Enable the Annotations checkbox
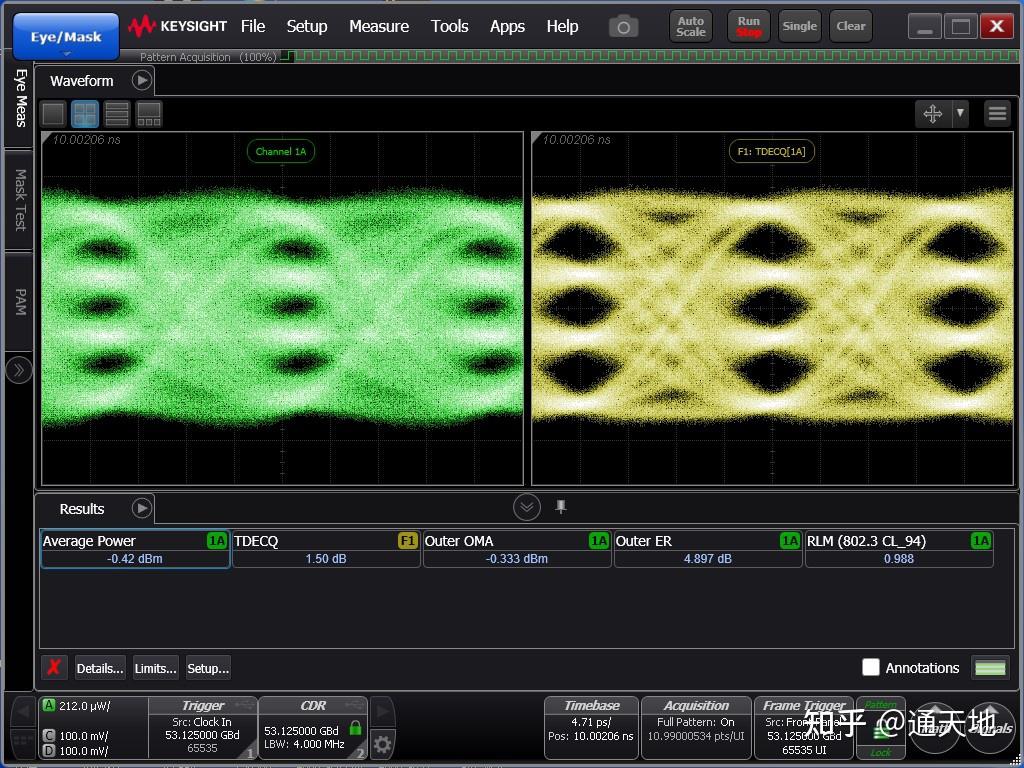 coord(871,667)
